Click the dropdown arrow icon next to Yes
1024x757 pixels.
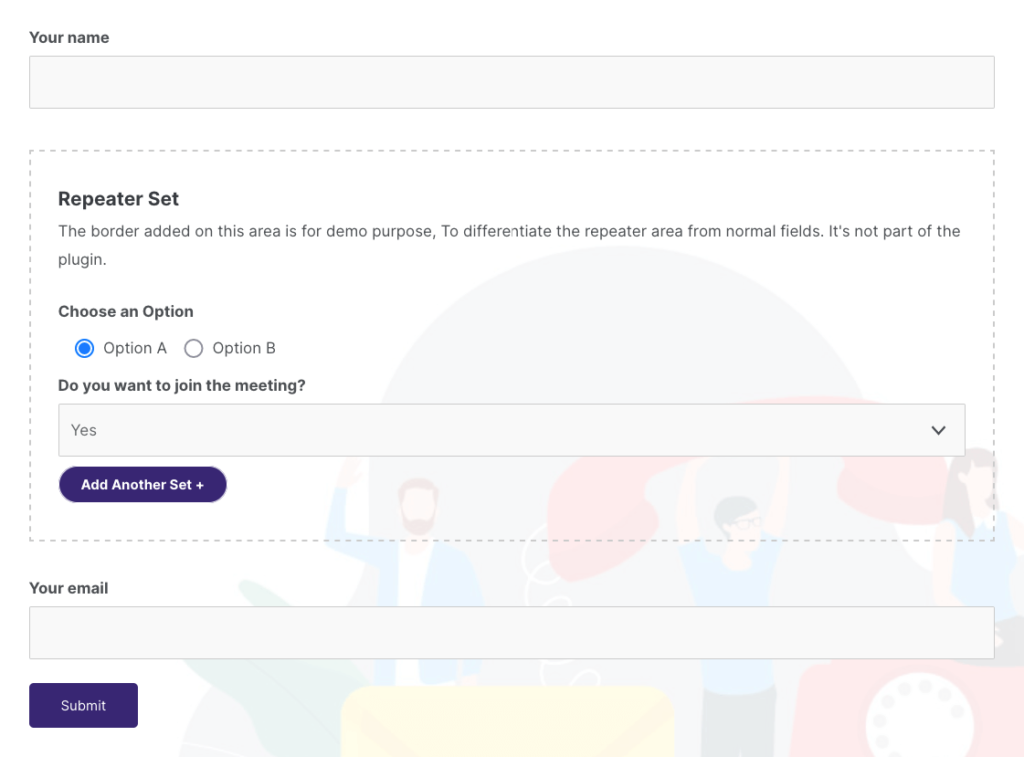[938, 430]
